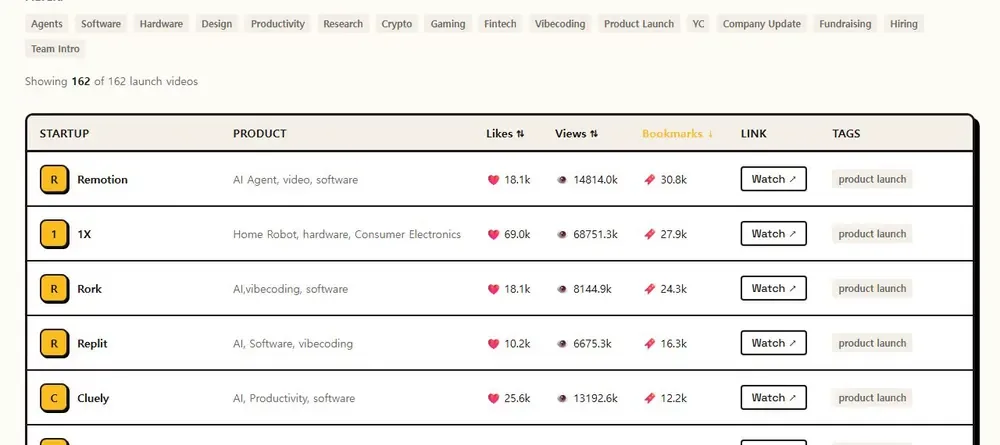Image resolution: width=1000 pixels, height=445 pixels.
Task: Click the Fundraising filter chip
Action: coord(845,24)
